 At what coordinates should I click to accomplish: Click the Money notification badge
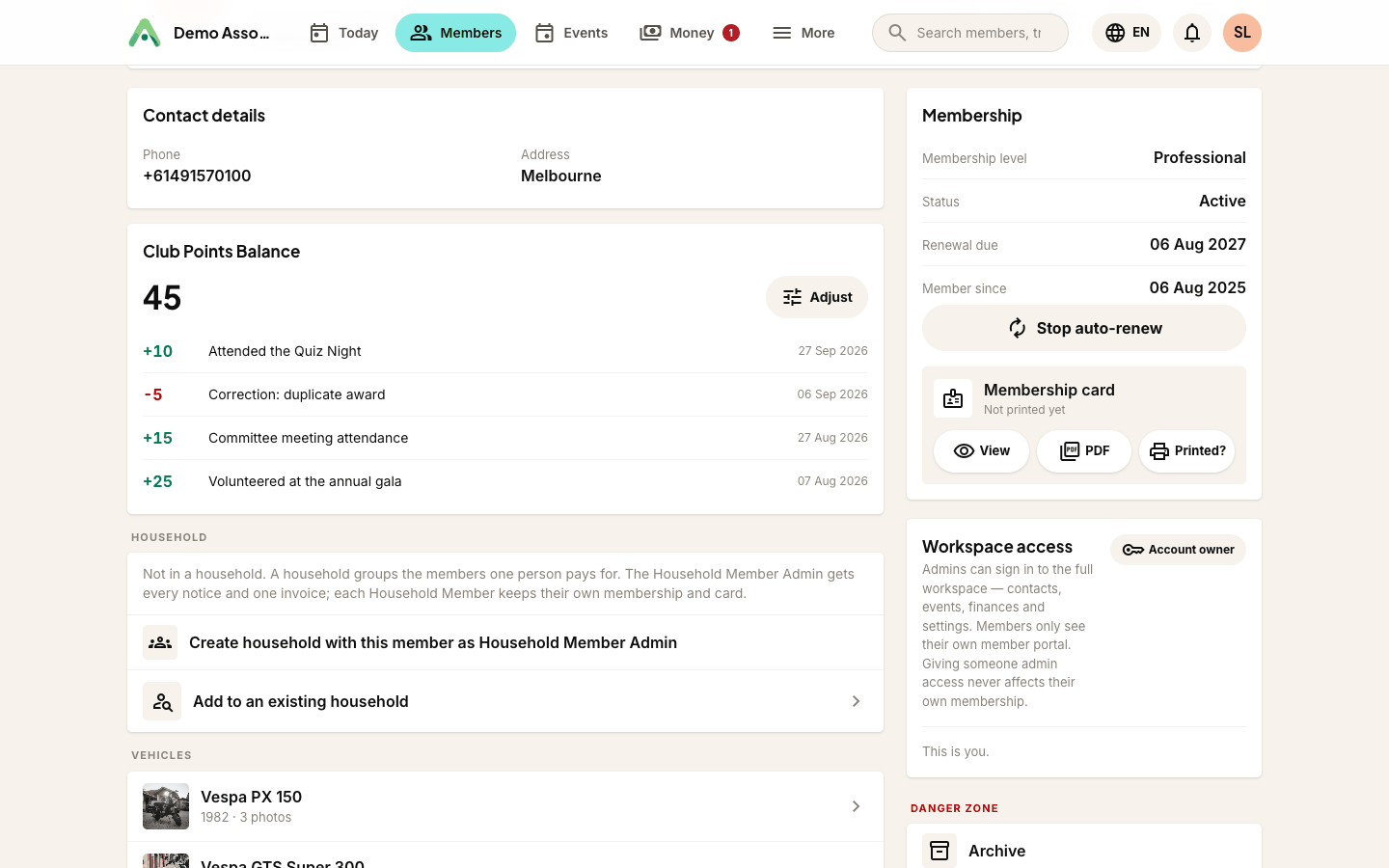(731, 33)
